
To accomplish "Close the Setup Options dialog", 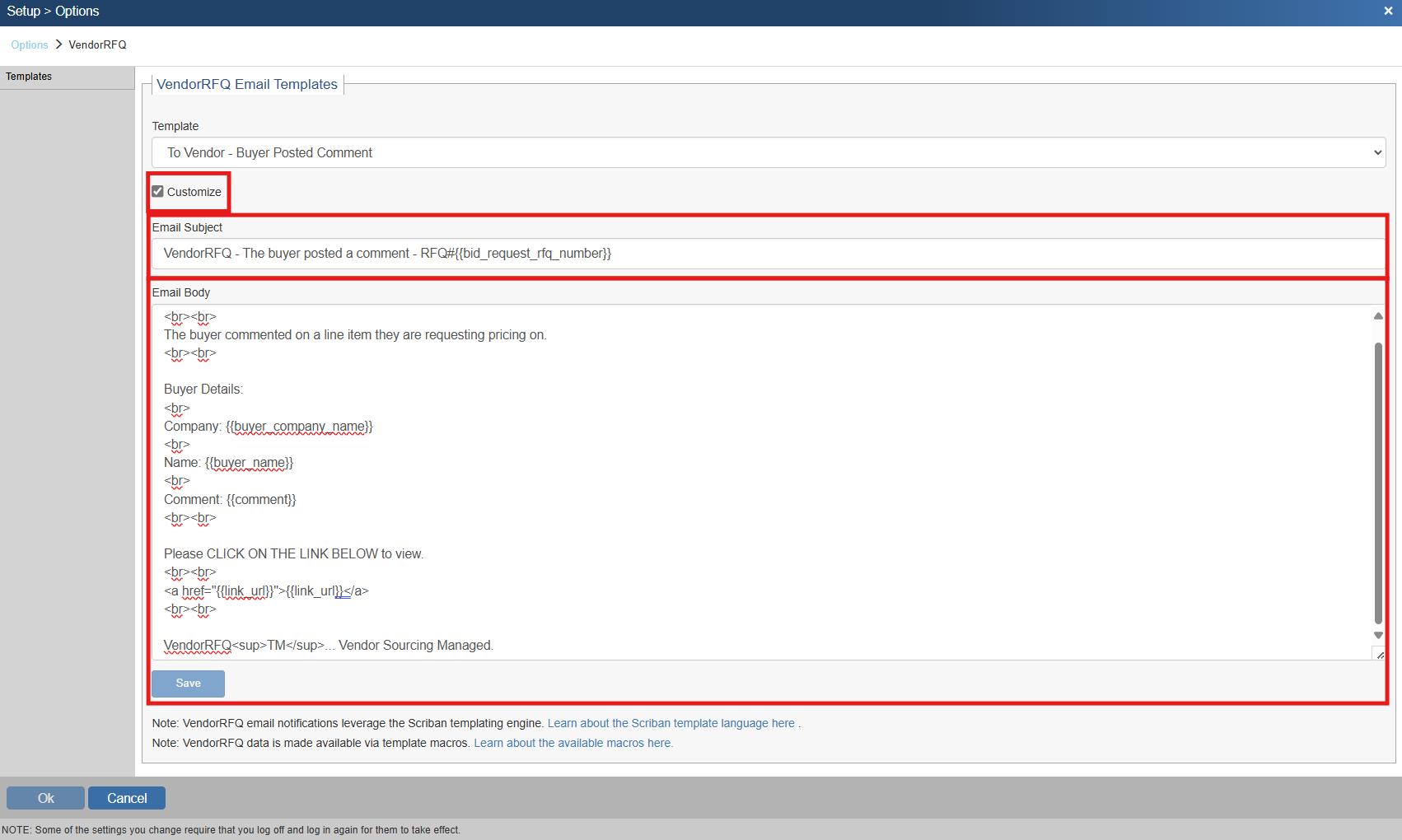I will pyautogui.click(x=1388, y=12).
